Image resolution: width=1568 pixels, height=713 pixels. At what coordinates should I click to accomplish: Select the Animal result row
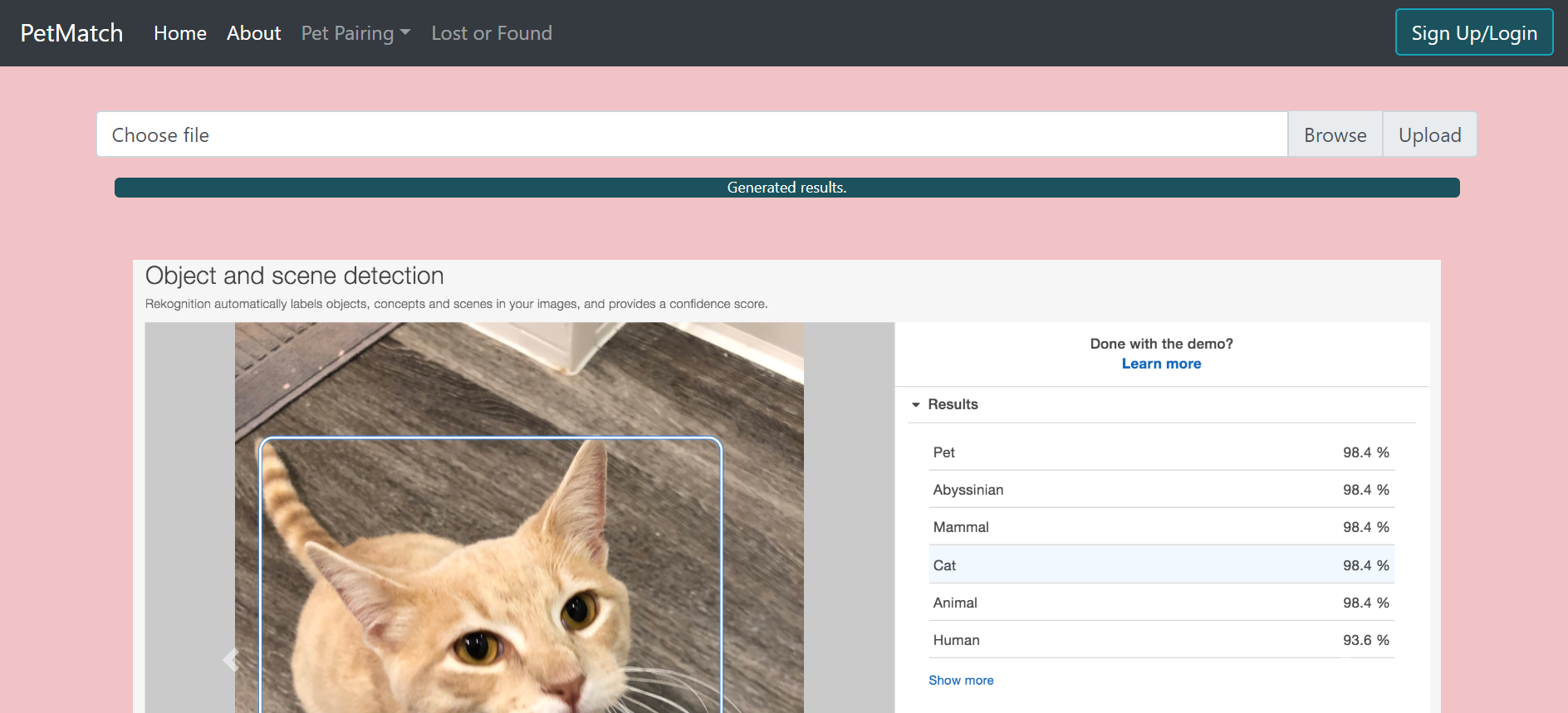tap(1161, 603)
